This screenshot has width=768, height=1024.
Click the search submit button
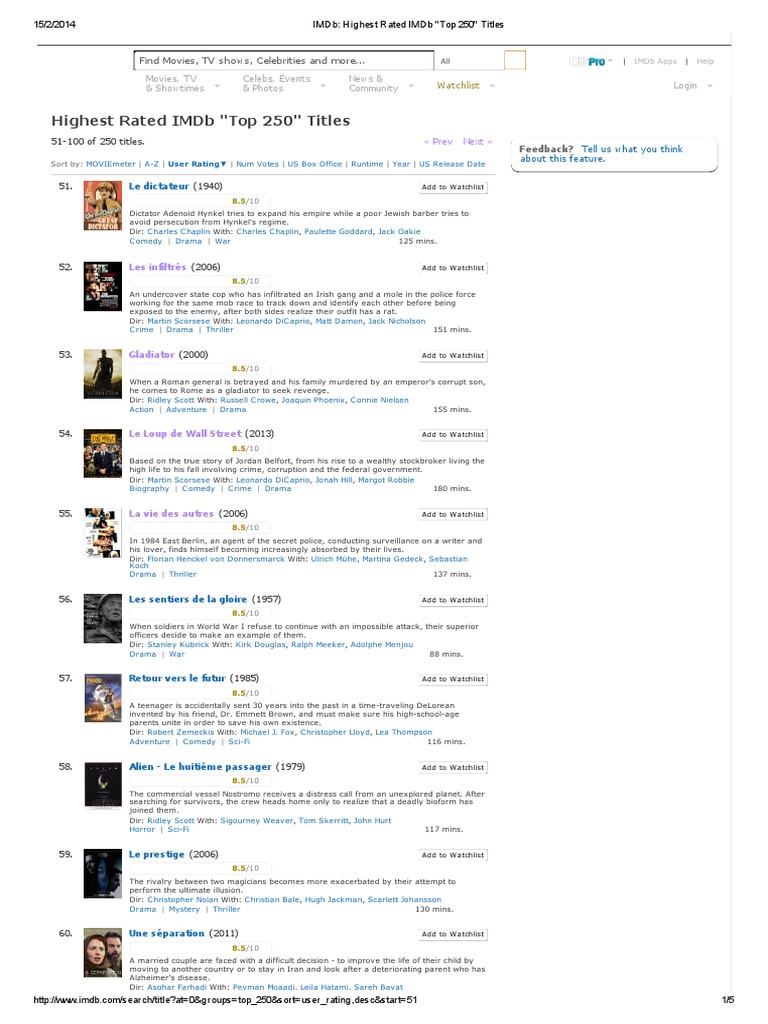[x=515, y=60]
